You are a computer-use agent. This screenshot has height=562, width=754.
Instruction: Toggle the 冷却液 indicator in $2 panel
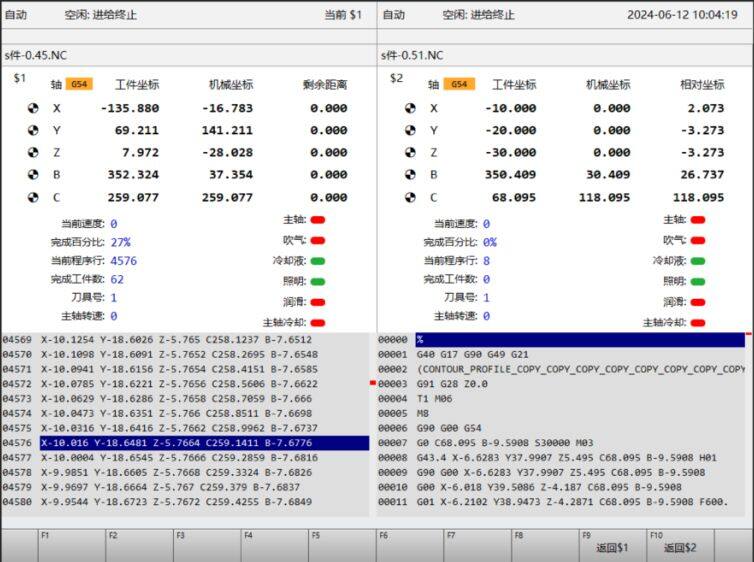click(698, 261)
